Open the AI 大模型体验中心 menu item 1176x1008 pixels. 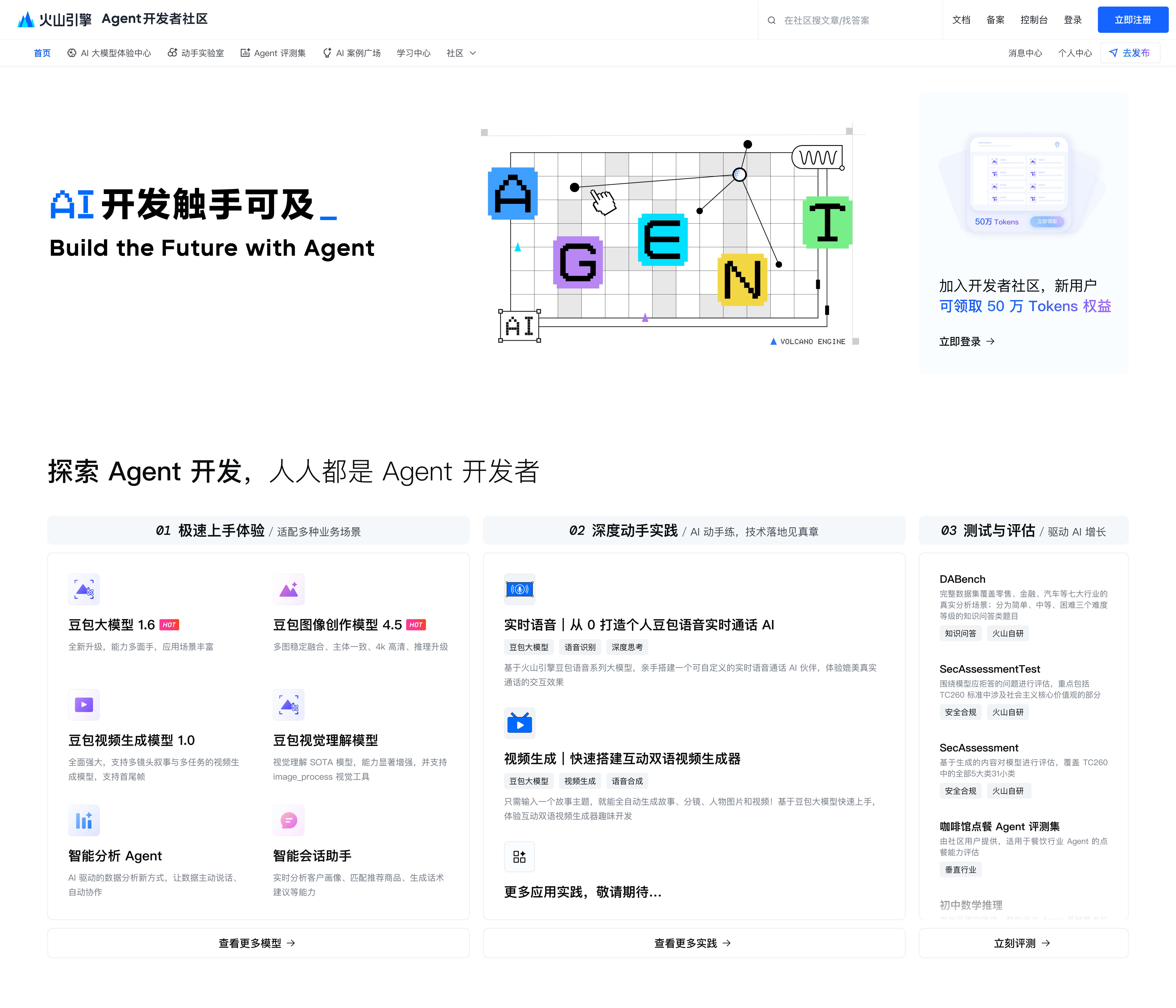pos(109,53)
